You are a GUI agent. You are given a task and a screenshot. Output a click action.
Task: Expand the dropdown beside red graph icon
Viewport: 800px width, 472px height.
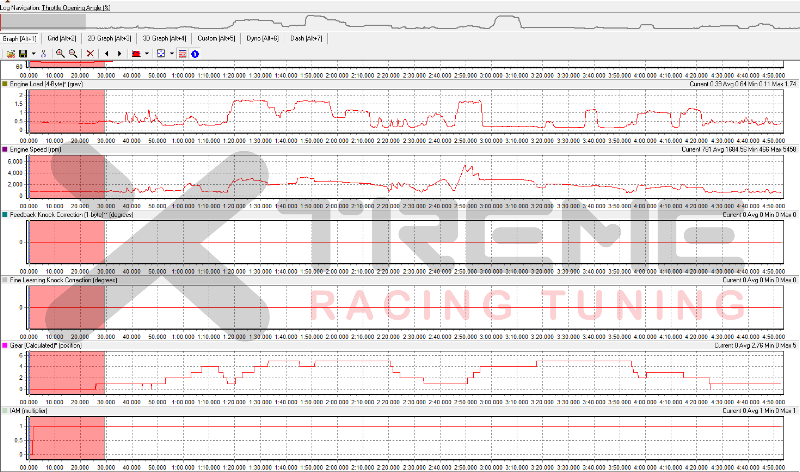click(x=147, y=52)
